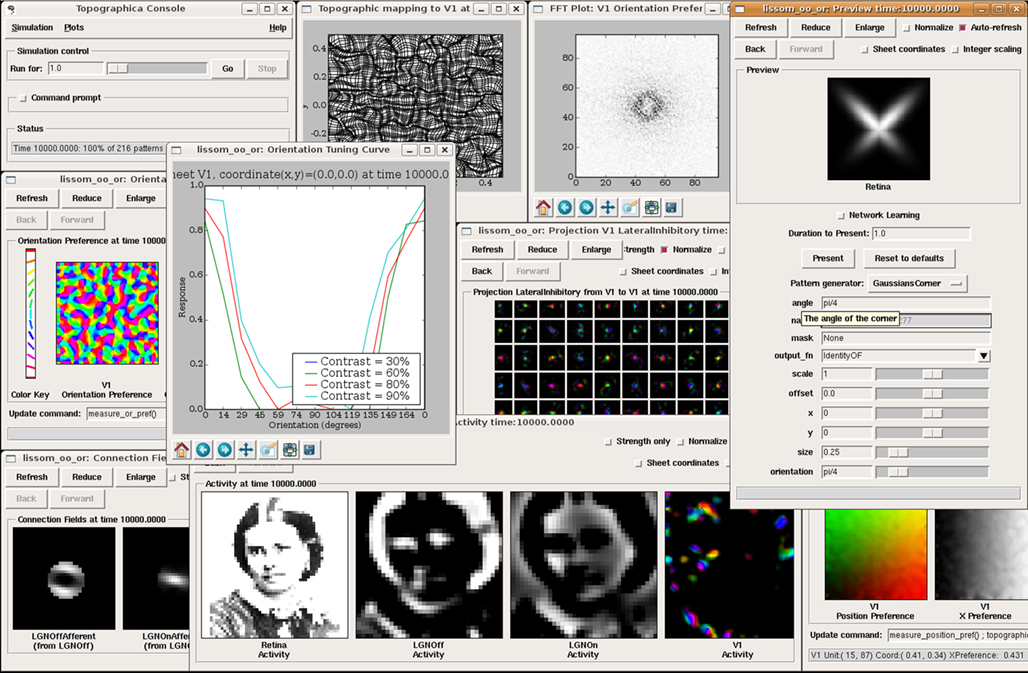Open window menu icon of Topographic mapping window

tap(306, 9)
